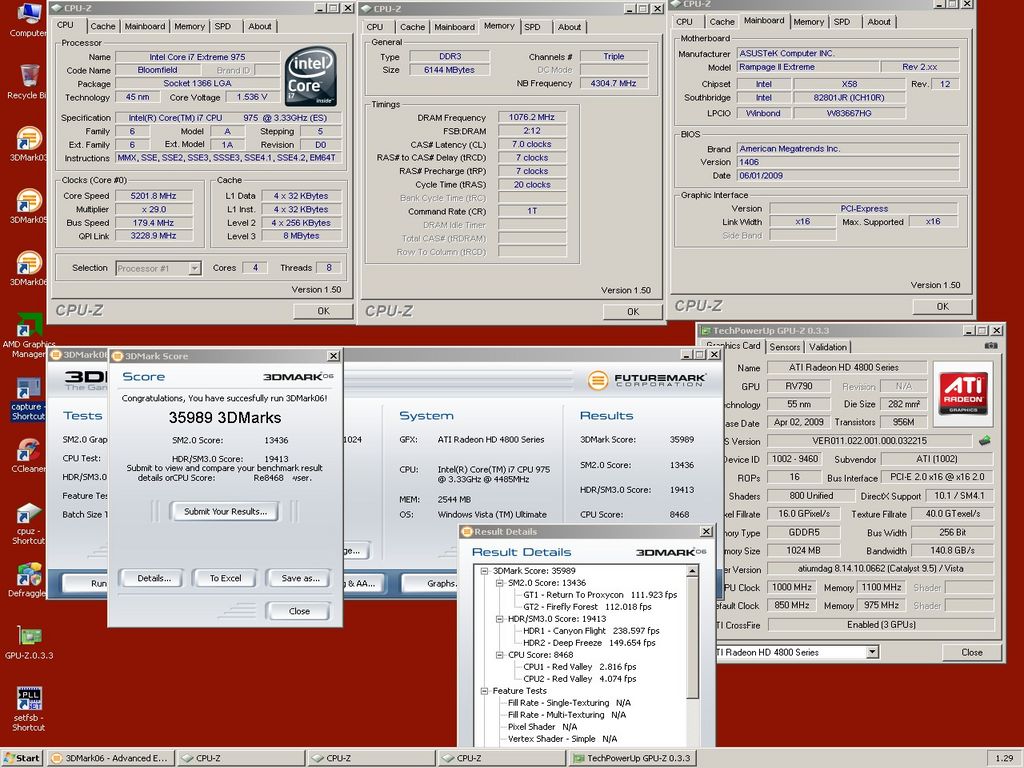Click the DRAM Frequency value 1076.2 MHz
Image resolution: width=1024 pixels, height=768 pixels.
point(532,118)
